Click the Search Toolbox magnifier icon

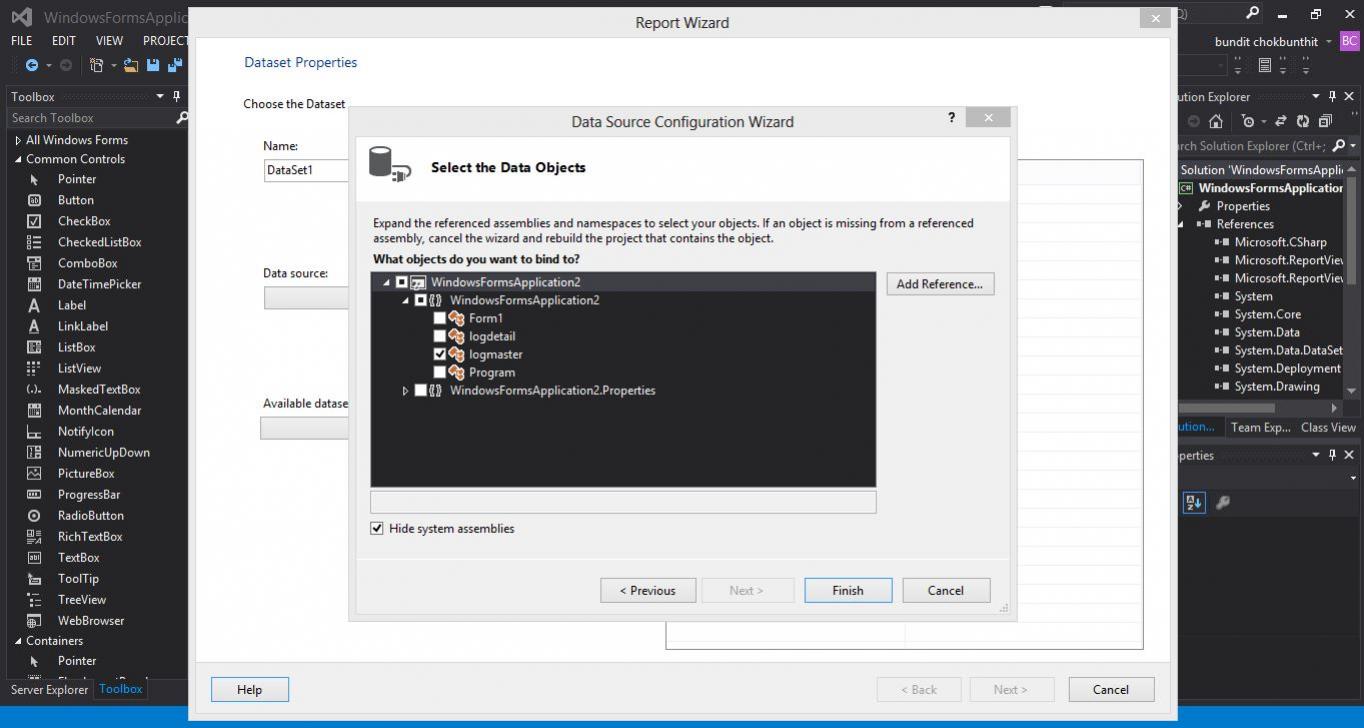coord(181,118)
